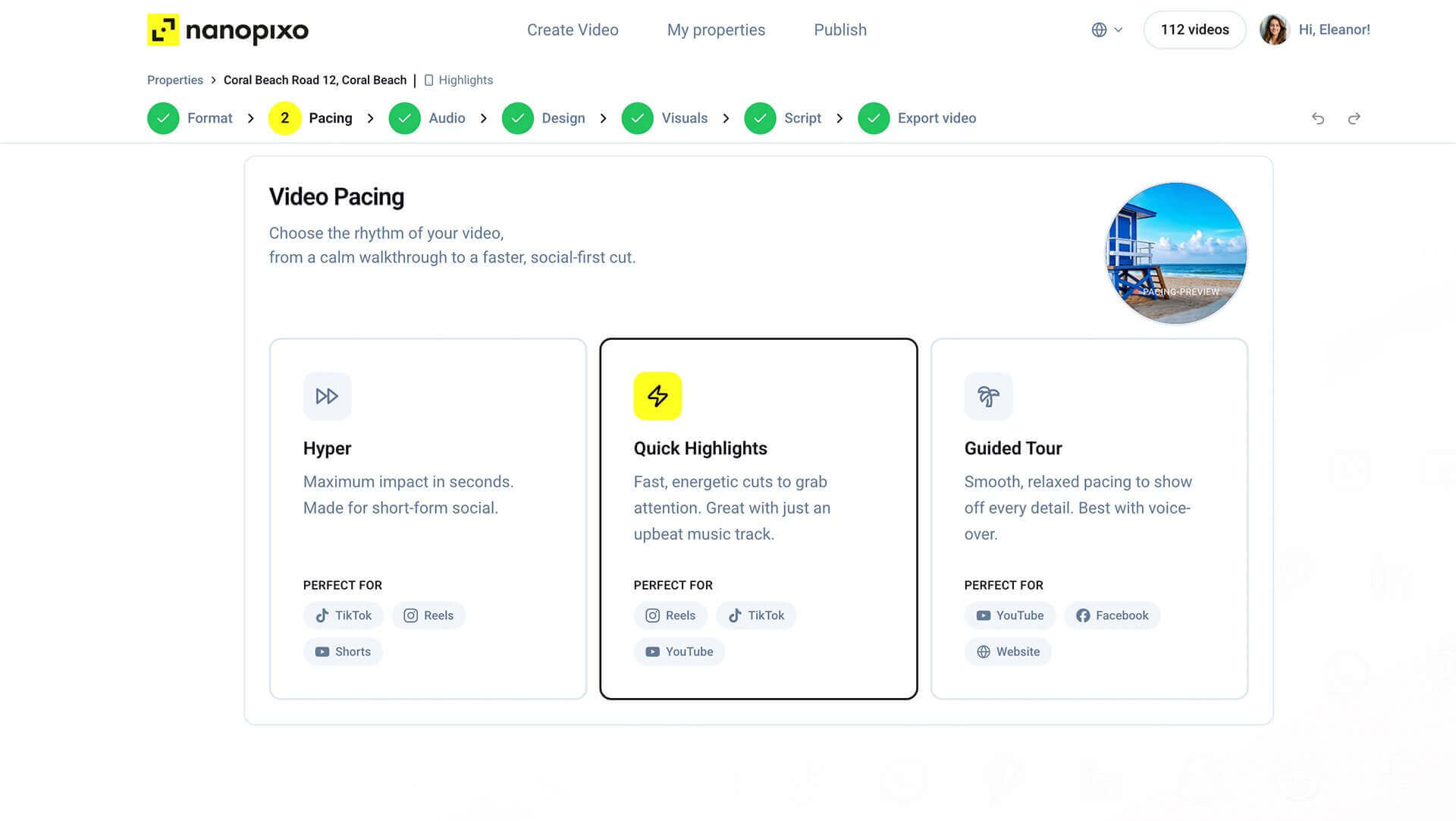Image resolution: width=1456 pixels, height=821 pixels.
Task: Click the 112 videos button
Action: point(1194,30)
